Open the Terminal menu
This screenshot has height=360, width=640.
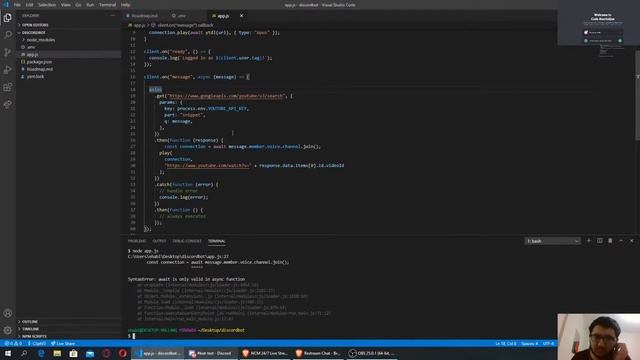(x=107, y=5)
